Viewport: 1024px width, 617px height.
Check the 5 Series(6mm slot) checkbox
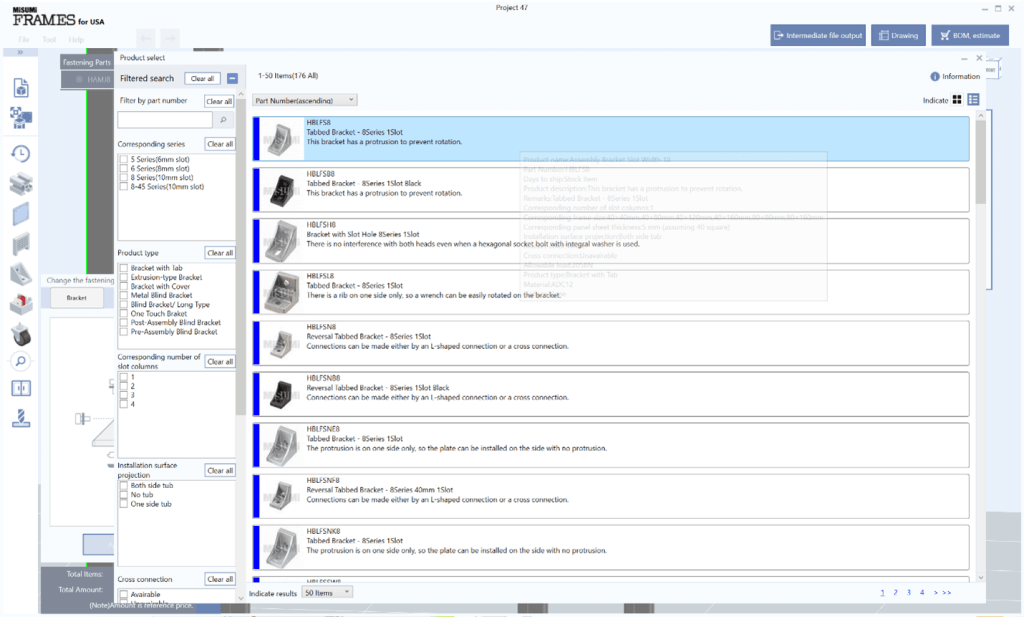pos(123,159)
